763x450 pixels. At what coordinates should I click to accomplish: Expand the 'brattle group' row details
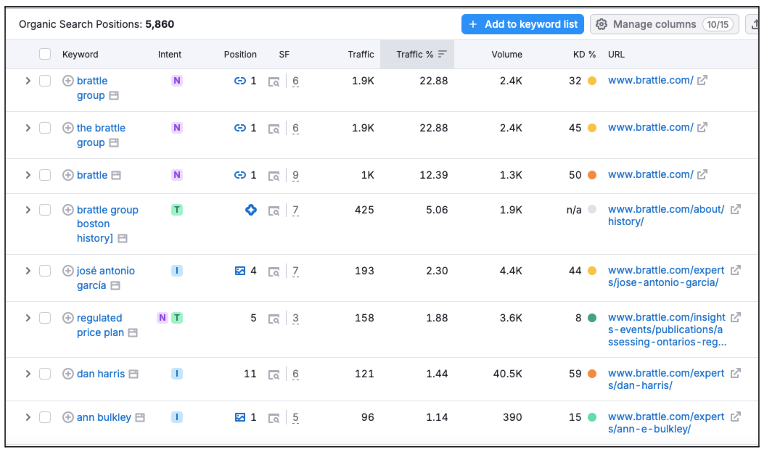[x=28, y=81]
